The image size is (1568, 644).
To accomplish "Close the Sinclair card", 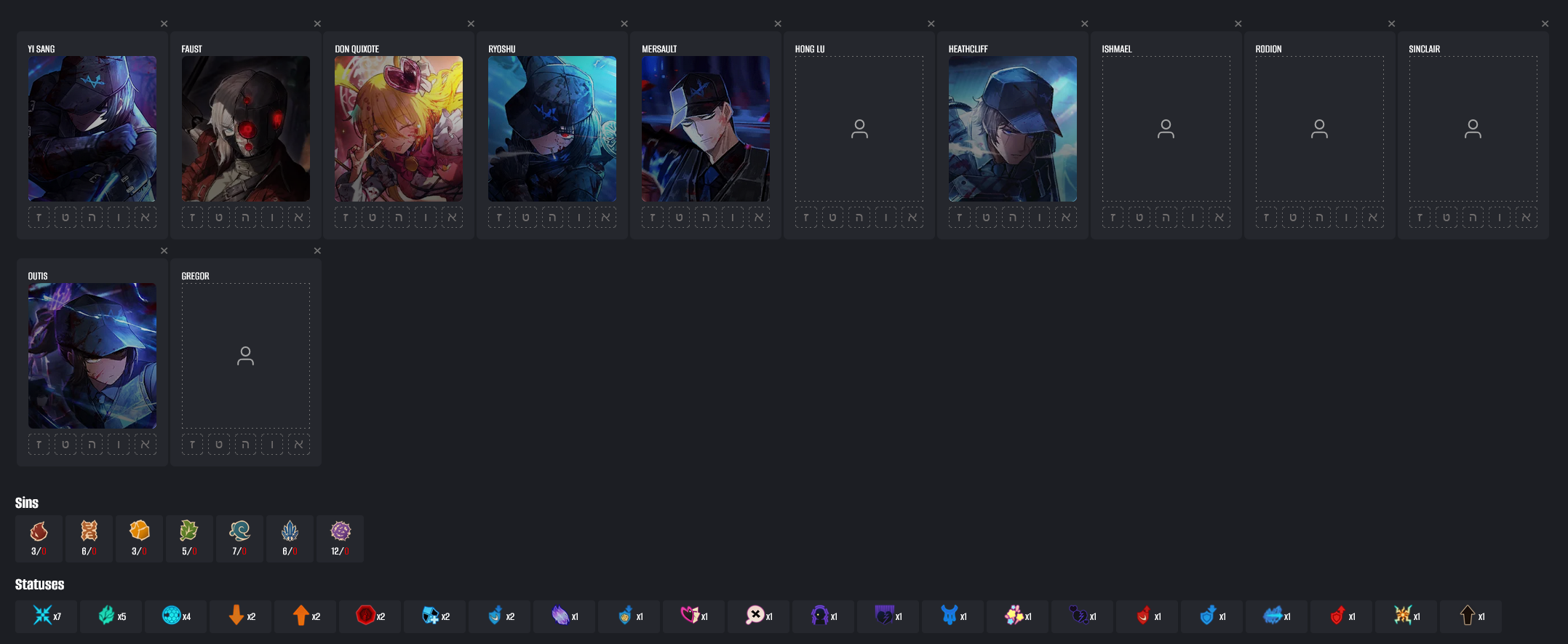I will point(1545,24).
